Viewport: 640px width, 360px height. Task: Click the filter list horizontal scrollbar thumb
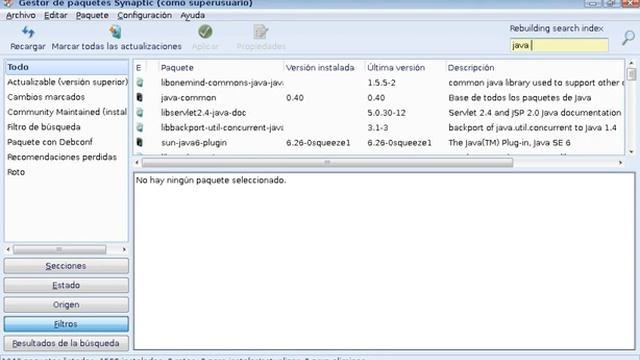(x=60, y=249)
